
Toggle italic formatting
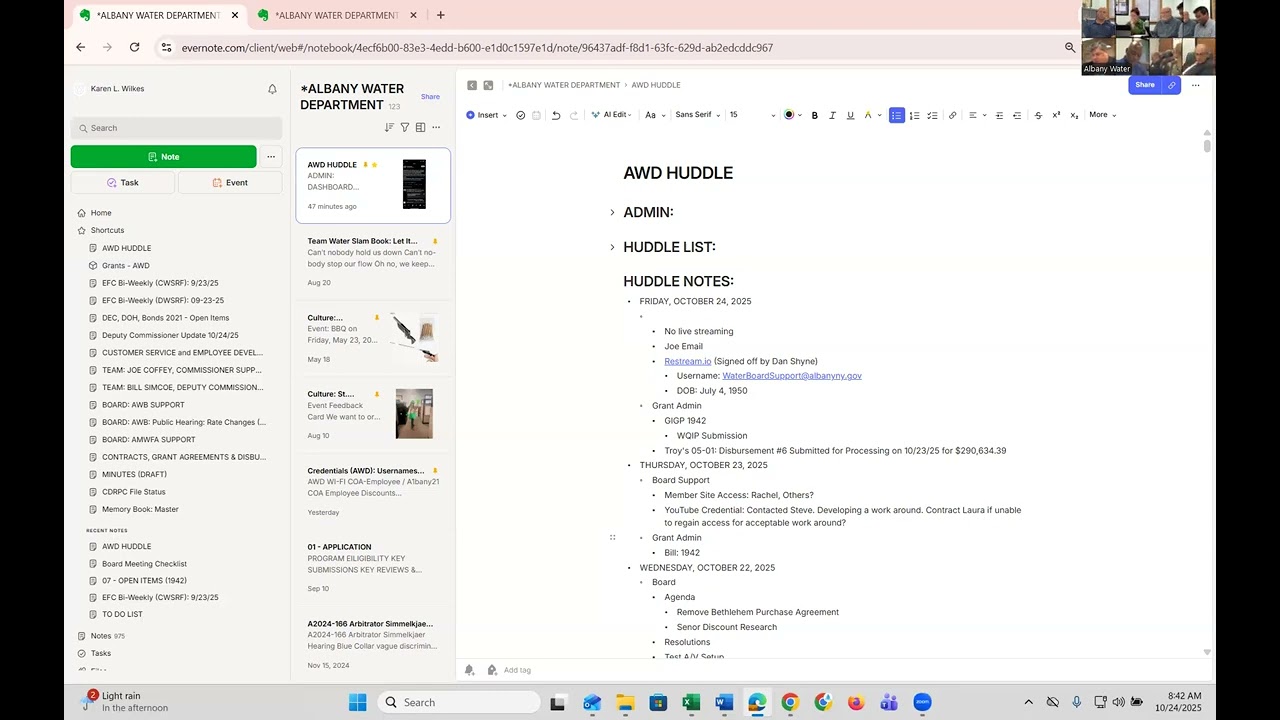click(832, 115)
